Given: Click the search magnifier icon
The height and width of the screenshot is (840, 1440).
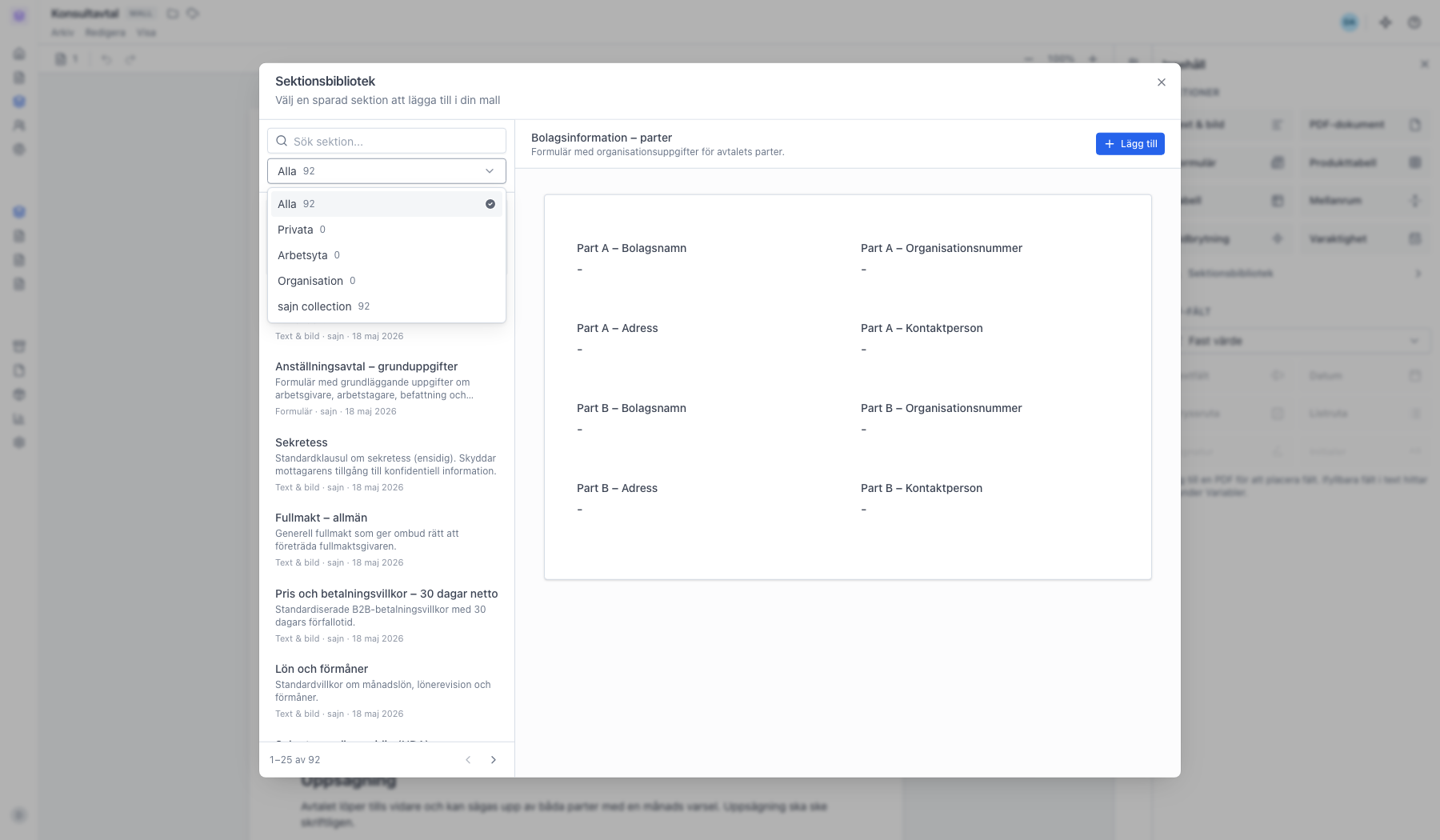Looking at the screenshot, I should 282,141.
